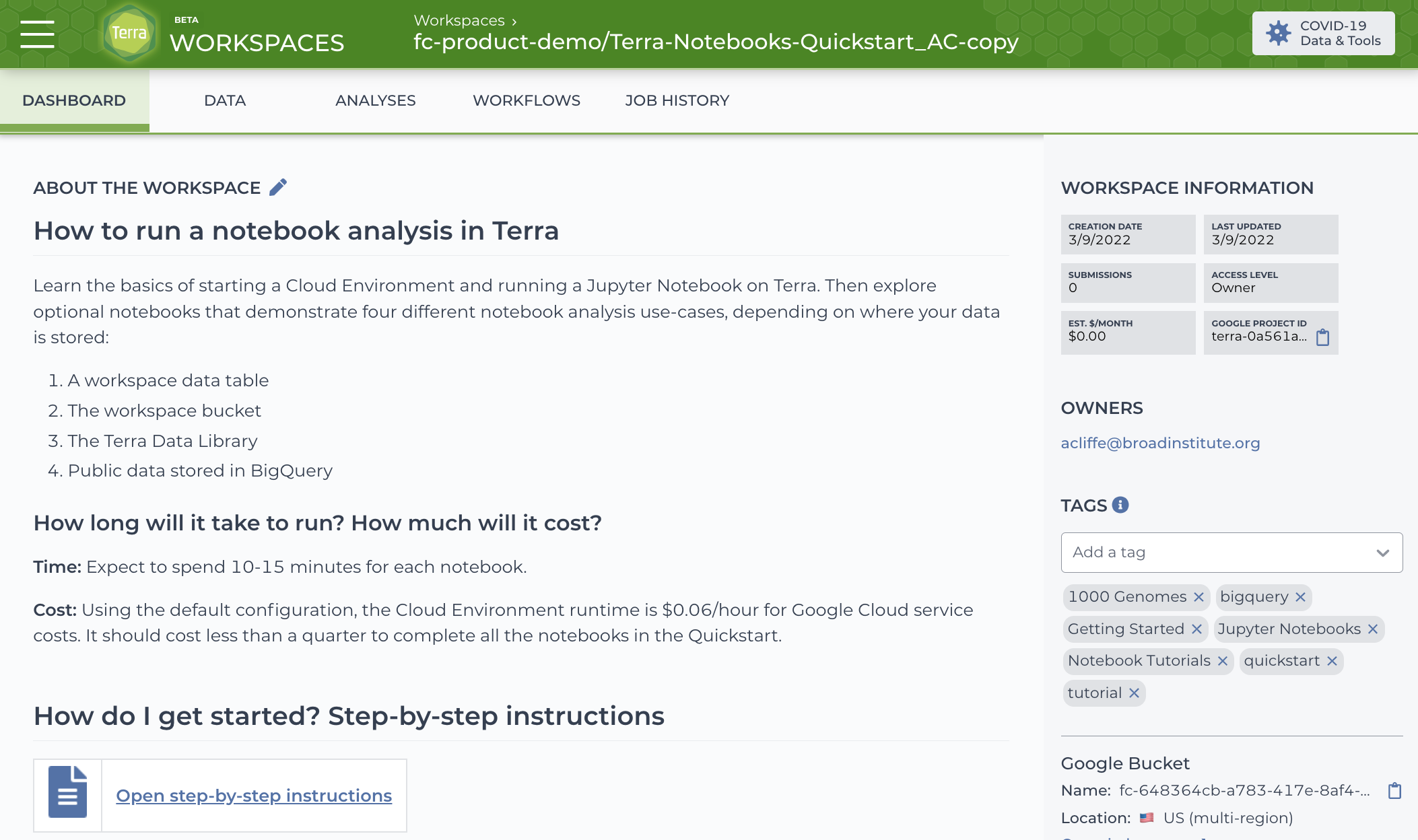Copy Google Bucket name to clipboard
The width and height of the screenshot is (1418, 840).
[1394, 790]
